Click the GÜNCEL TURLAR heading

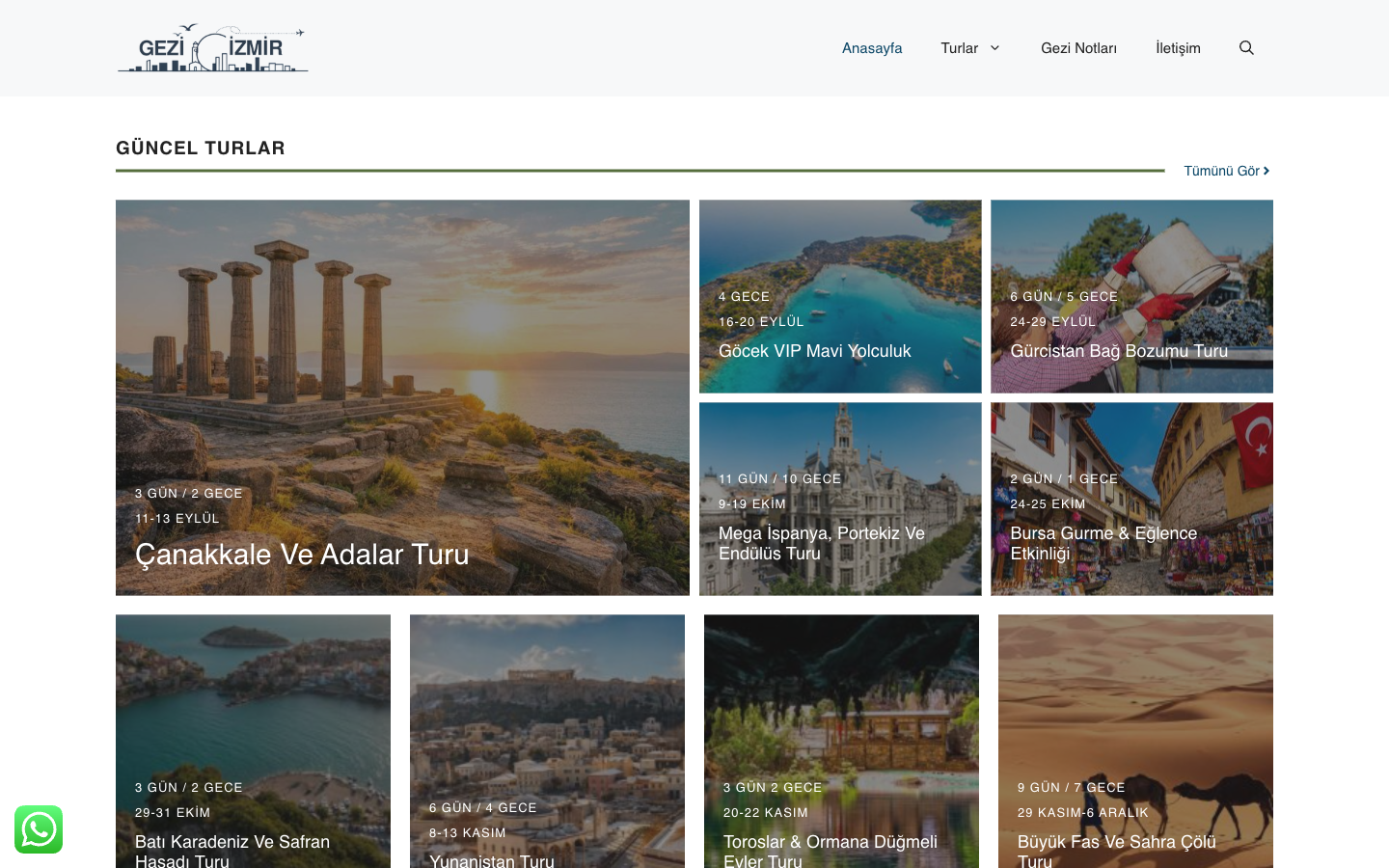(x=201, y=148)
